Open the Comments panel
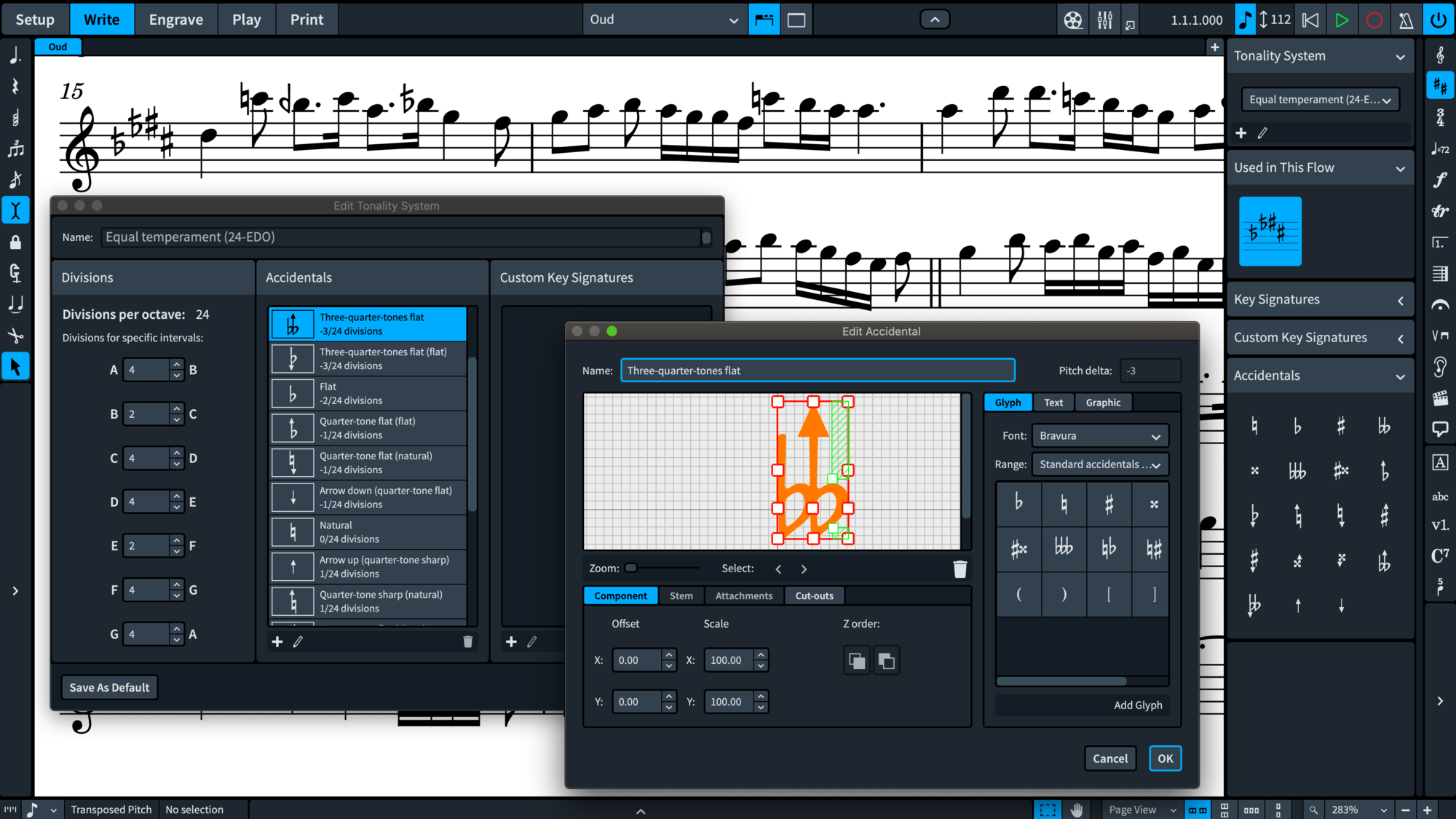Viewport: 1456px width, 819px height. (x=1440, y=430)
